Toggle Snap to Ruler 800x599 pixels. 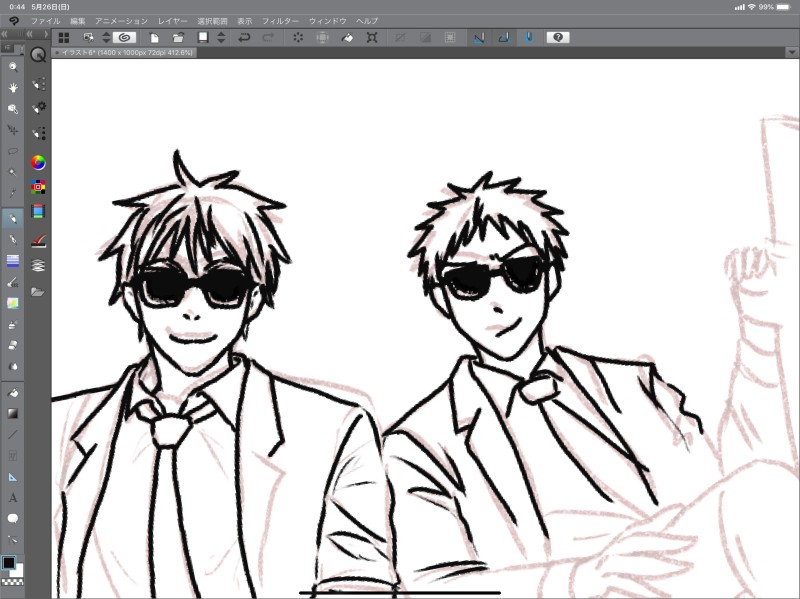click(x=479, y=37)
